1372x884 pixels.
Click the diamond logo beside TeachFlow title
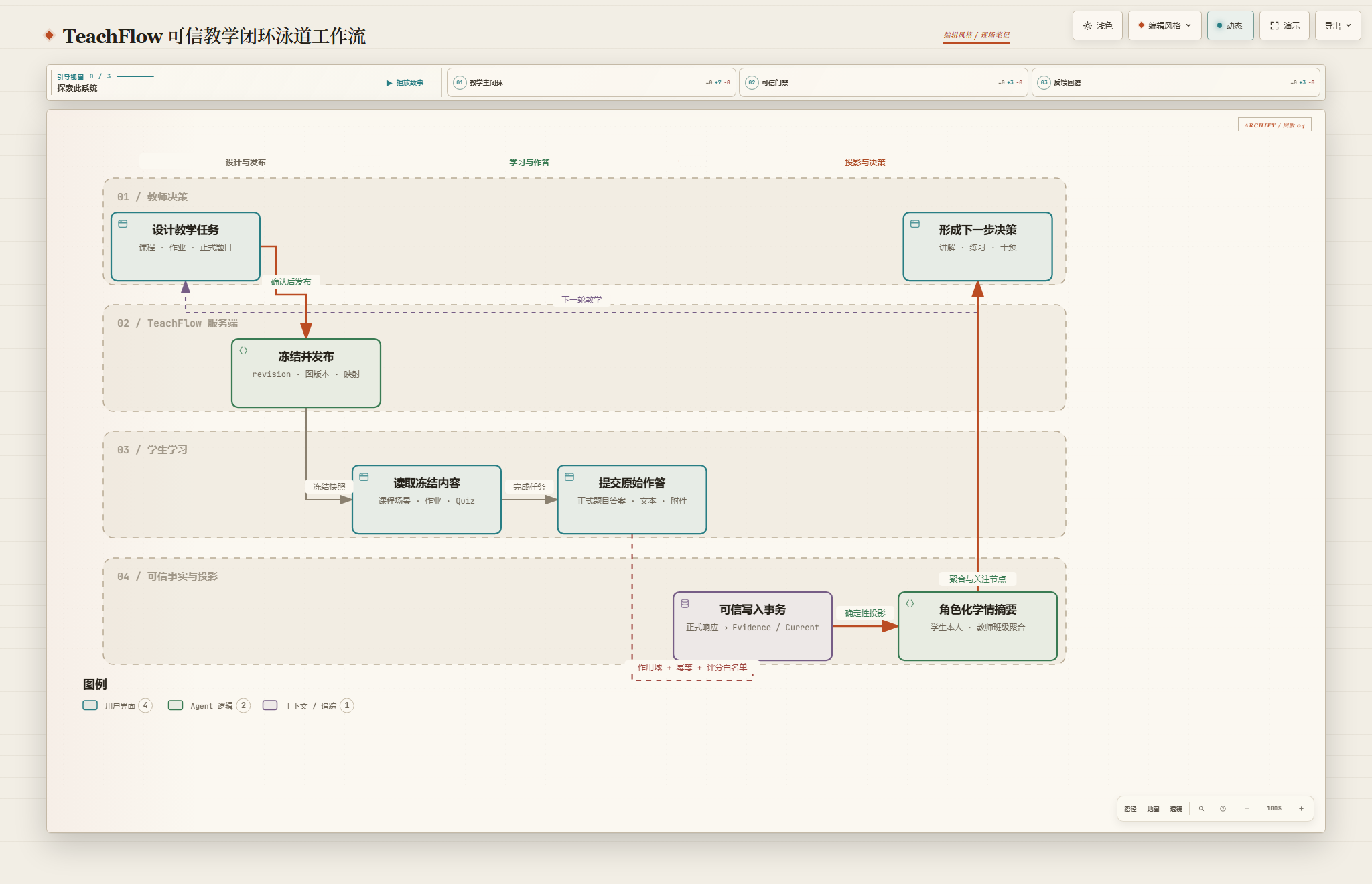tap(49, 35)
